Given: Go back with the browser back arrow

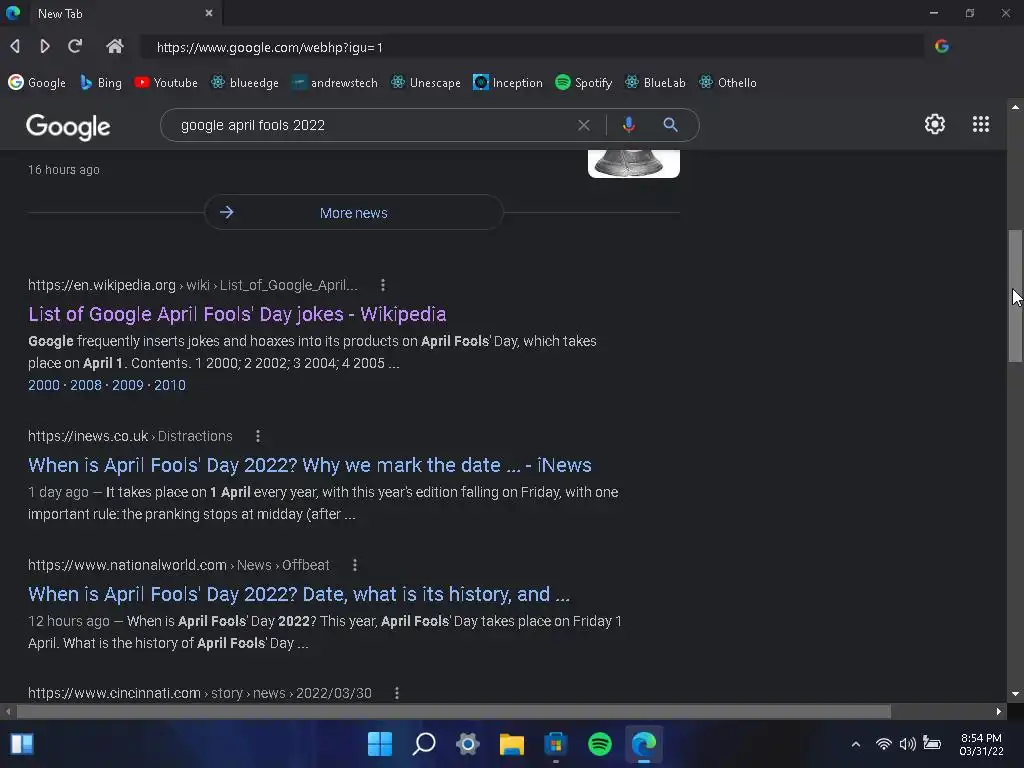Looking at the screenshot, I should (x=14, y=46).
